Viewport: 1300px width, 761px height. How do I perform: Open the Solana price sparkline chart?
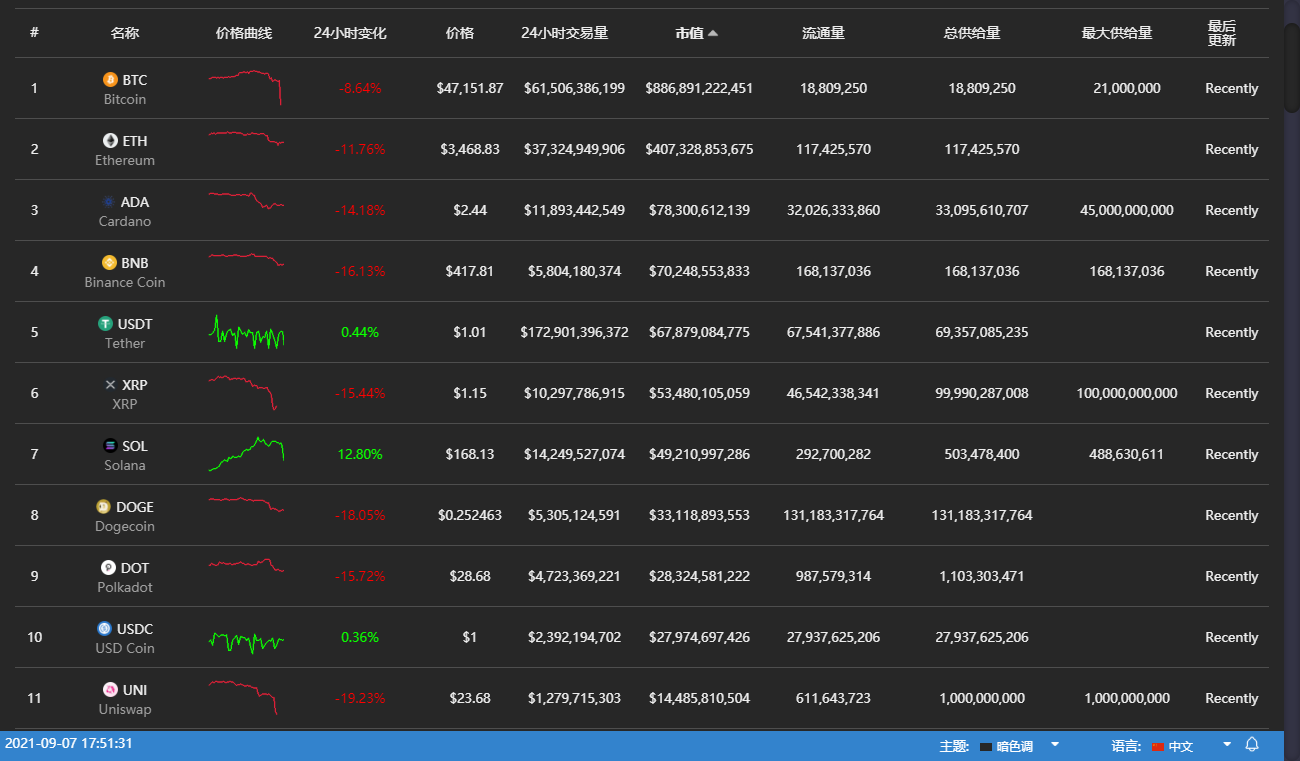(246, 454)
